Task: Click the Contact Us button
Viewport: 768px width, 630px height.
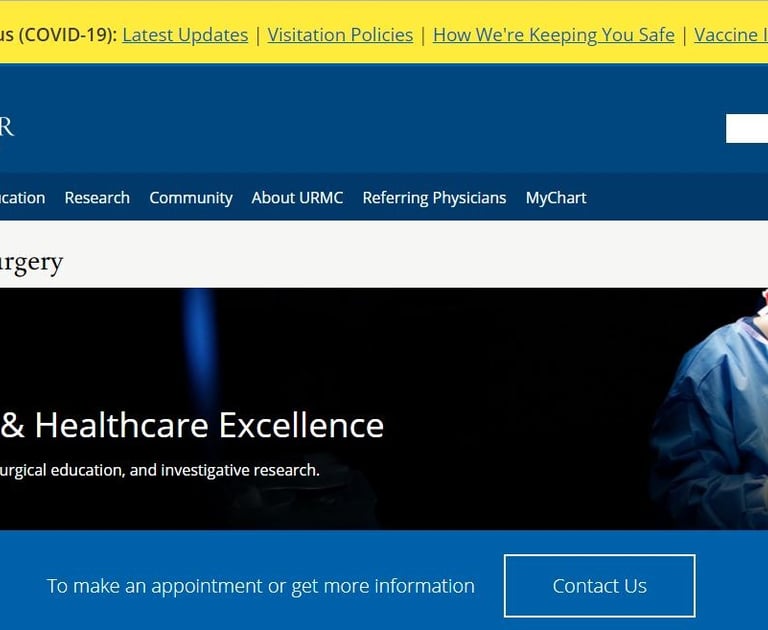Action: [x=600, y=586]
